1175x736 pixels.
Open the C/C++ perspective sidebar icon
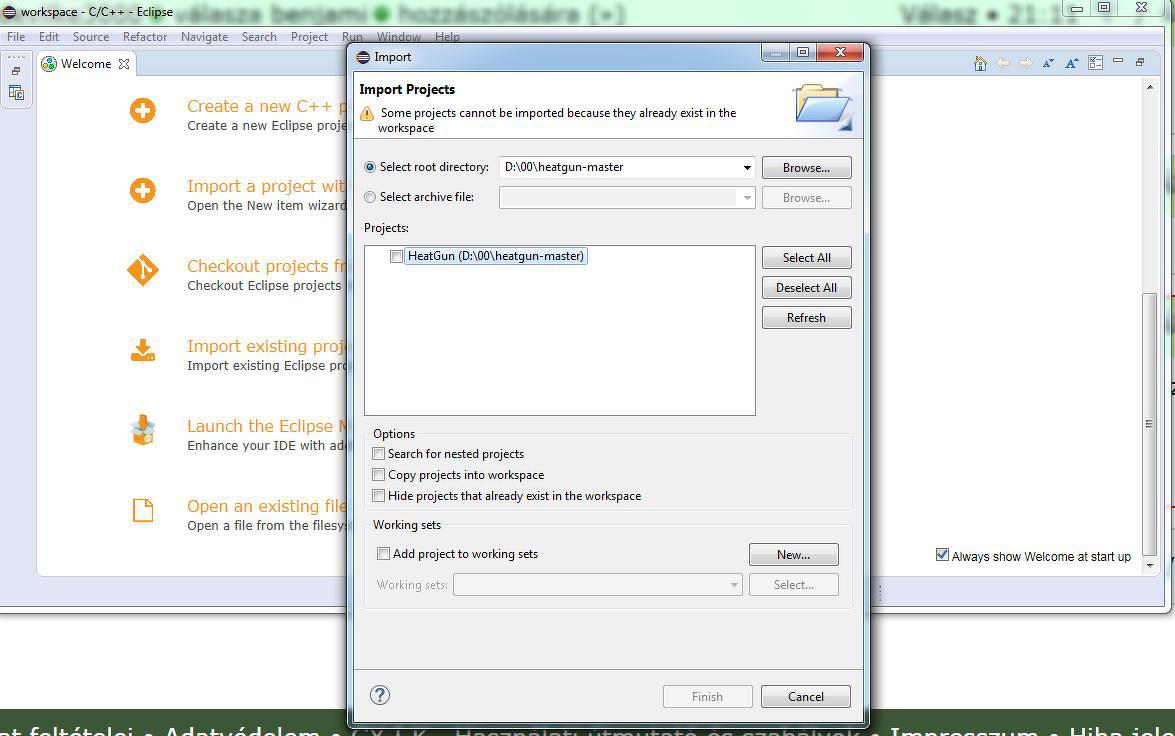coord(16,93)
